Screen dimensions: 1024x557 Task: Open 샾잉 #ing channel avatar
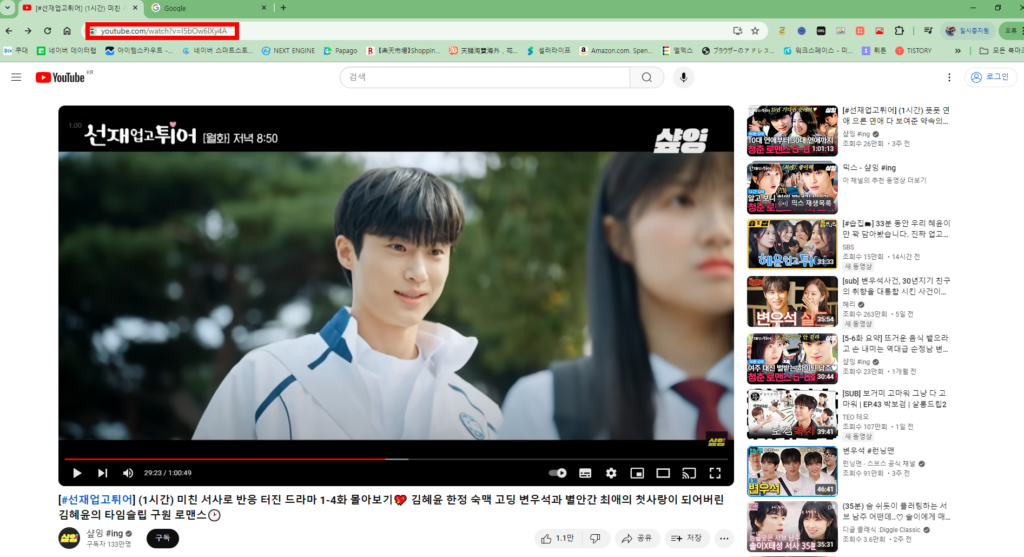coord(69,538)
